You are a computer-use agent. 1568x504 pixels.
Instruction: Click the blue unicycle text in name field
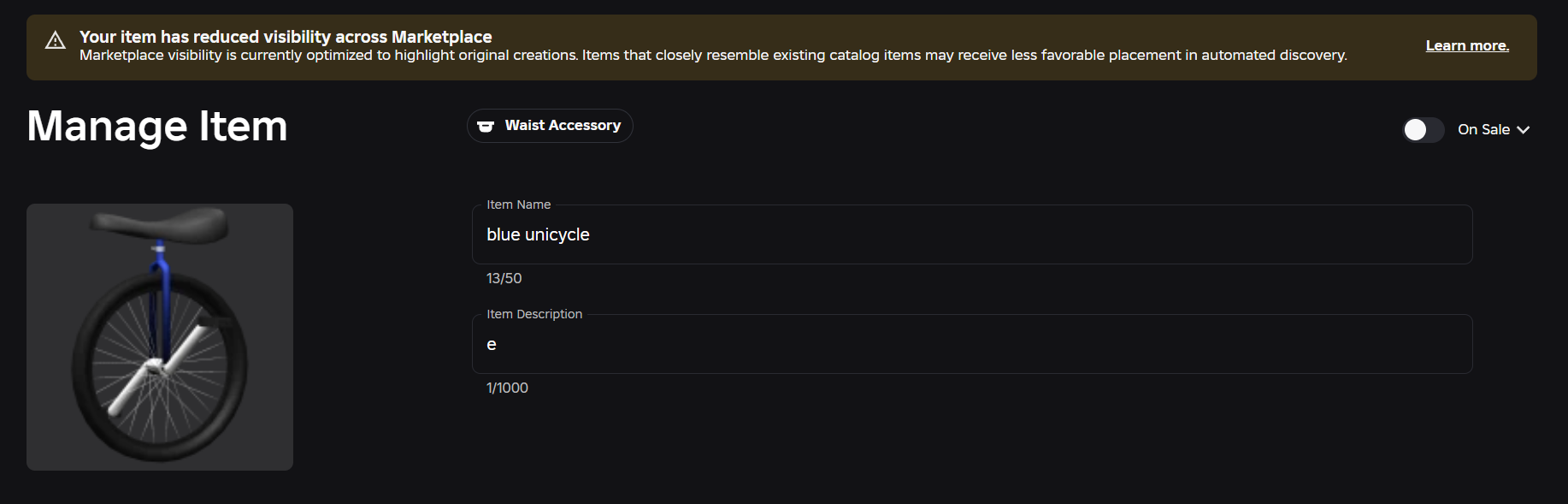pos(538,234)
